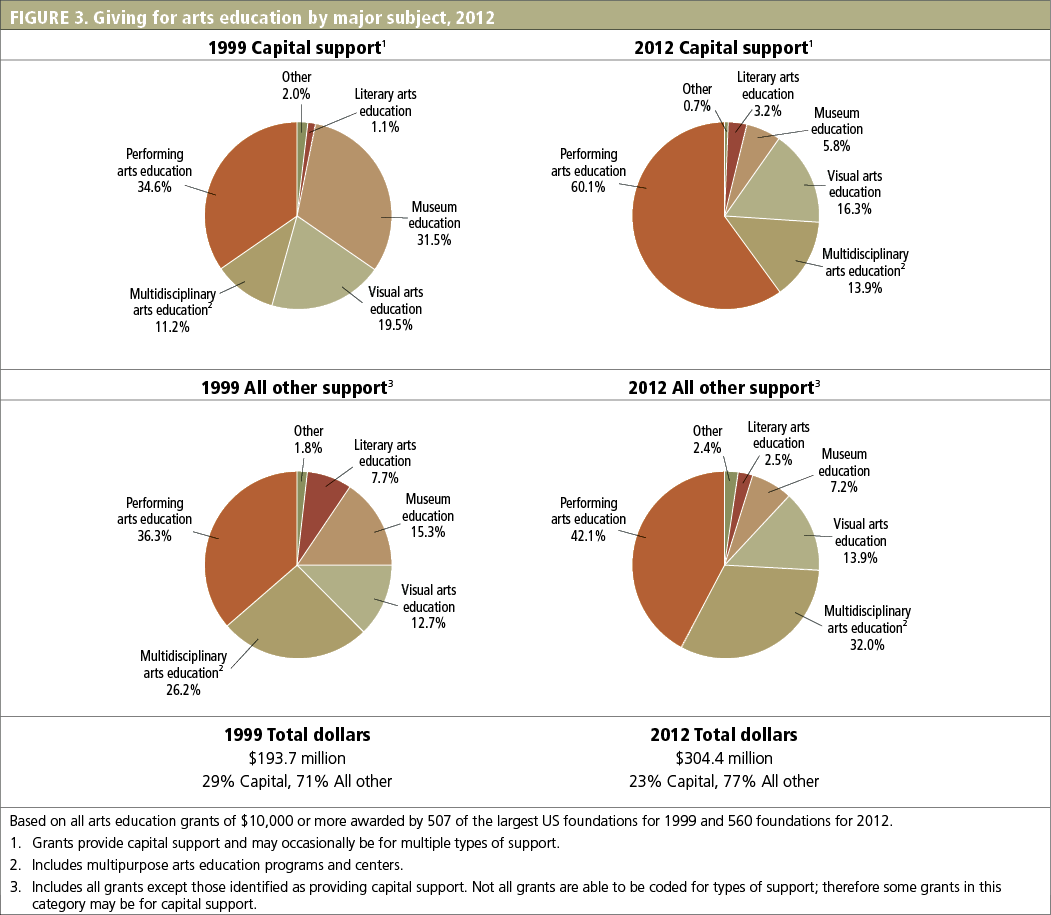The image size is (1051, 915).
Task: Click the Museum education 5.8% label
Action: coord(837,129)
